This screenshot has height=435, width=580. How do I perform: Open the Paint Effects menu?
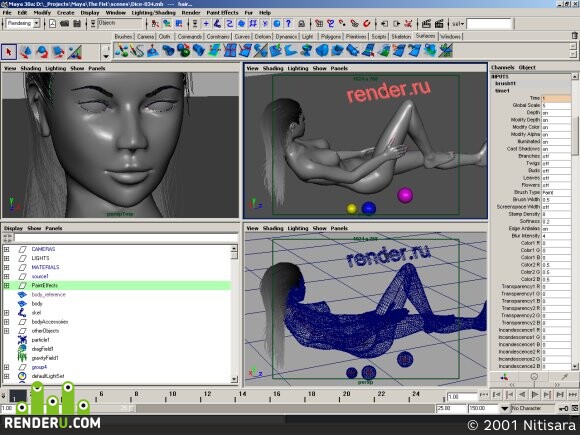pyautogui.click(x=222, y=13)
